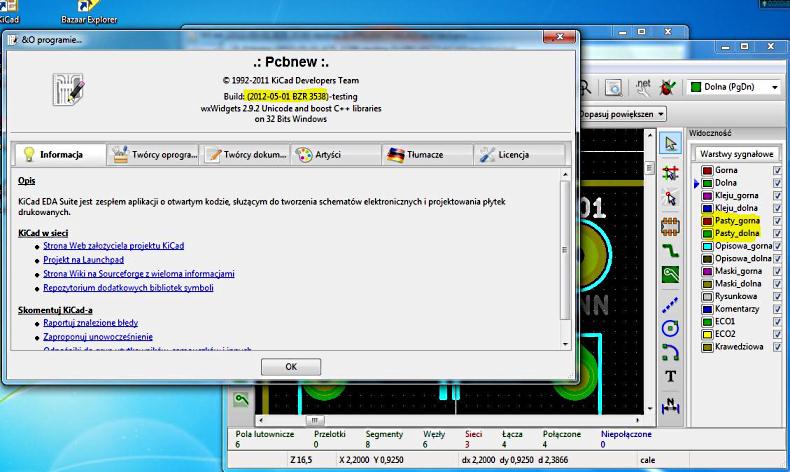Click the green zone icon on left toolbar
The width and height of the screenshot is (790, 472).
click(241, 400)
